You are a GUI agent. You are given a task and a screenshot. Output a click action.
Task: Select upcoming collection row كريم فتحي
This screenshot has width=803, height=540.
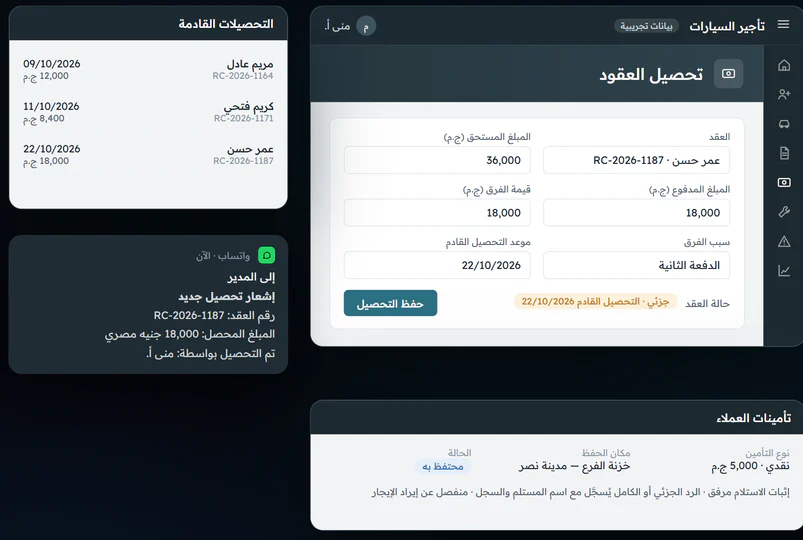148,112
